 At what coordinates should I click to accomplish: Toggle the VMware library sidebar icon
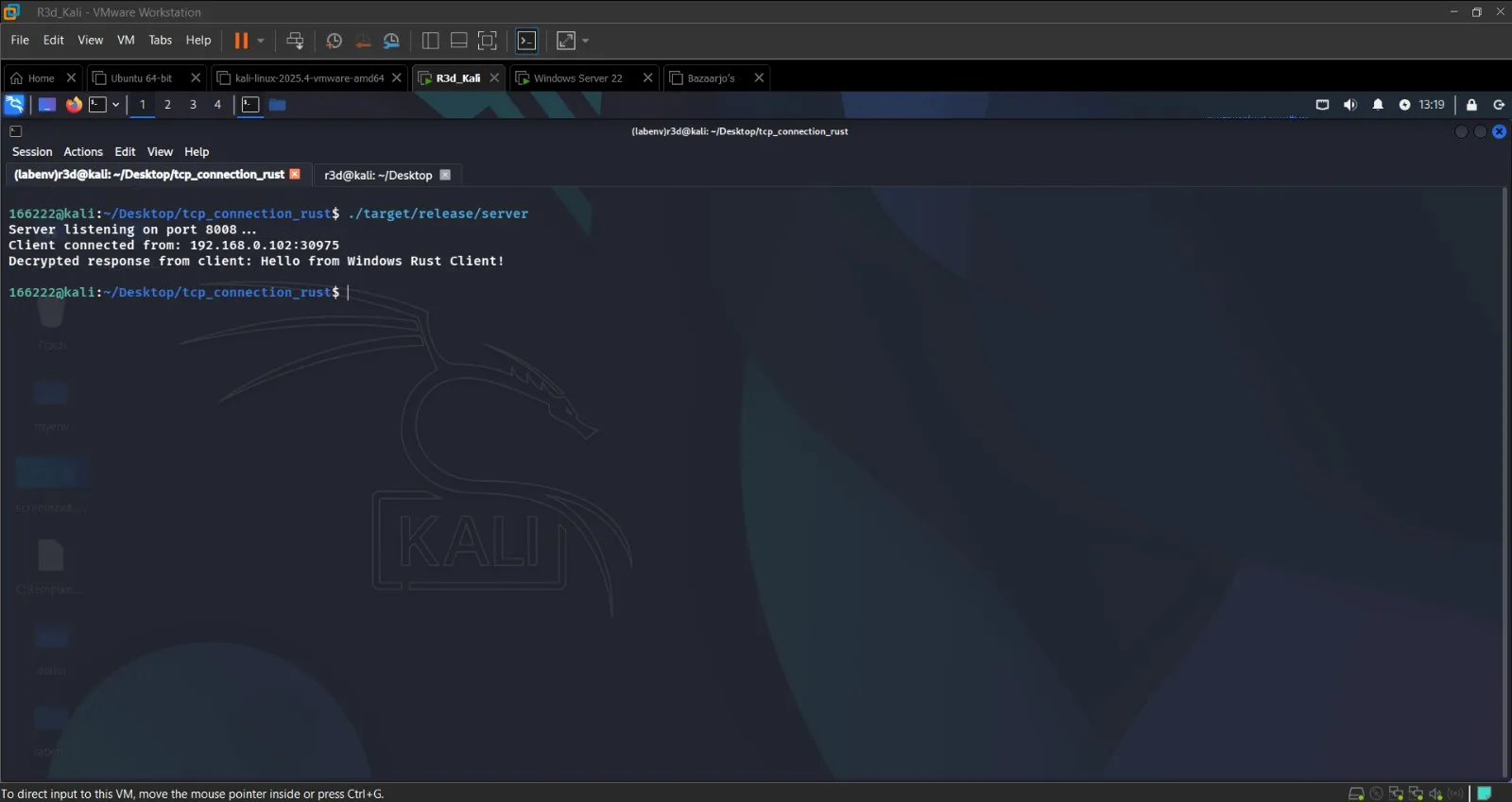[431, 41]
